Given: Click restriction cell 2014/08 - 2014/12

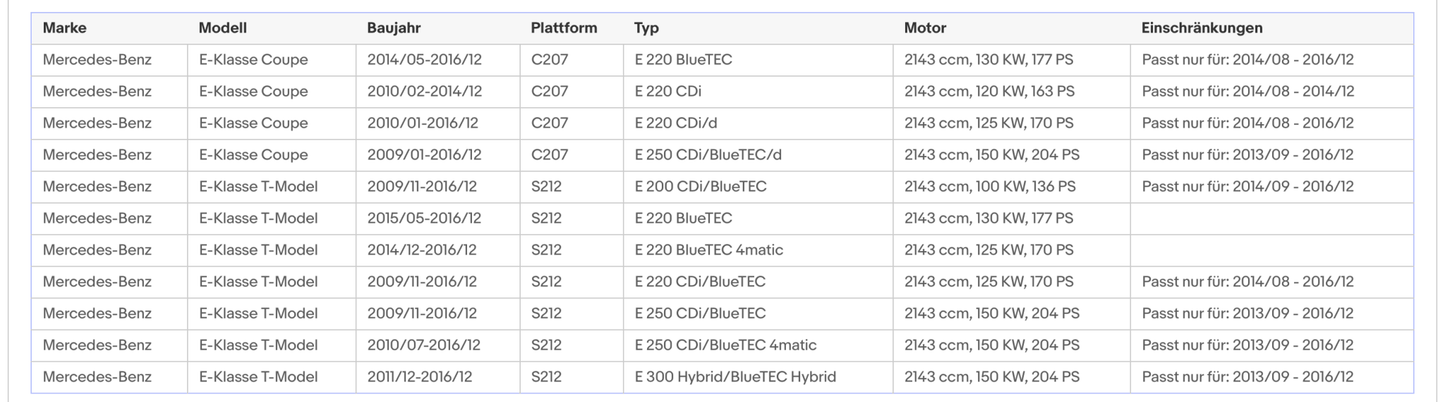Looking at the screenshot, I should coord(1247,91).
